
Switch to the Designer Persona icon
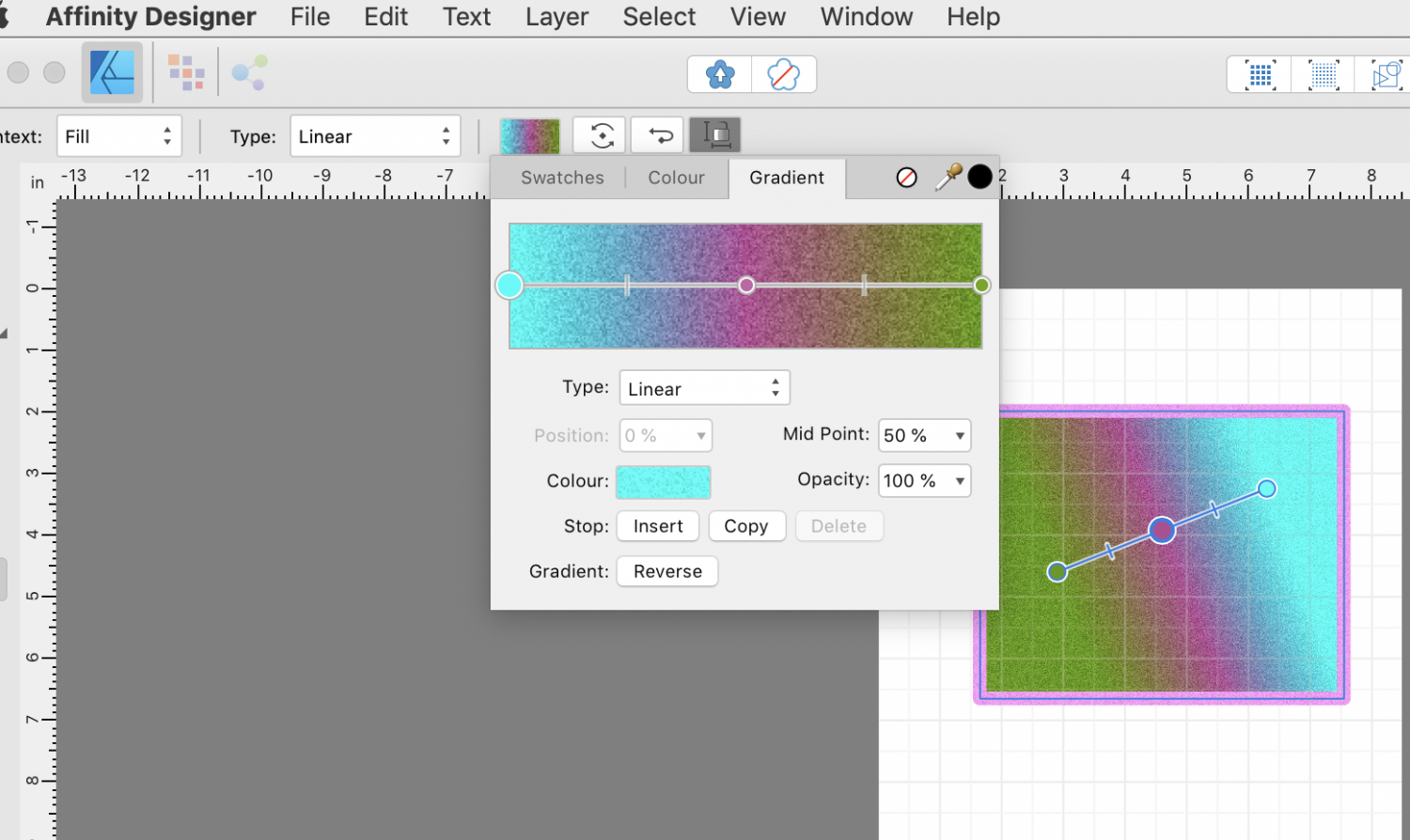point(112,72)
